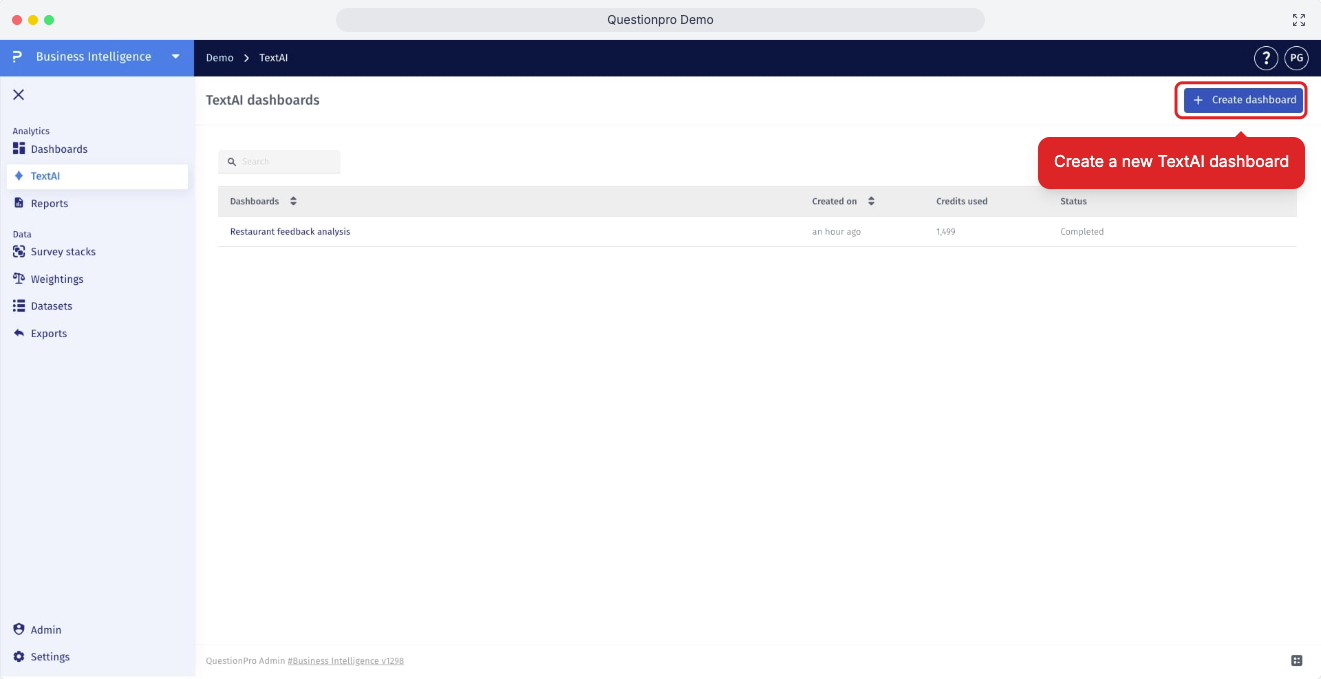Click the TextAI sparkle icon in the sidebar

(19, 176)
